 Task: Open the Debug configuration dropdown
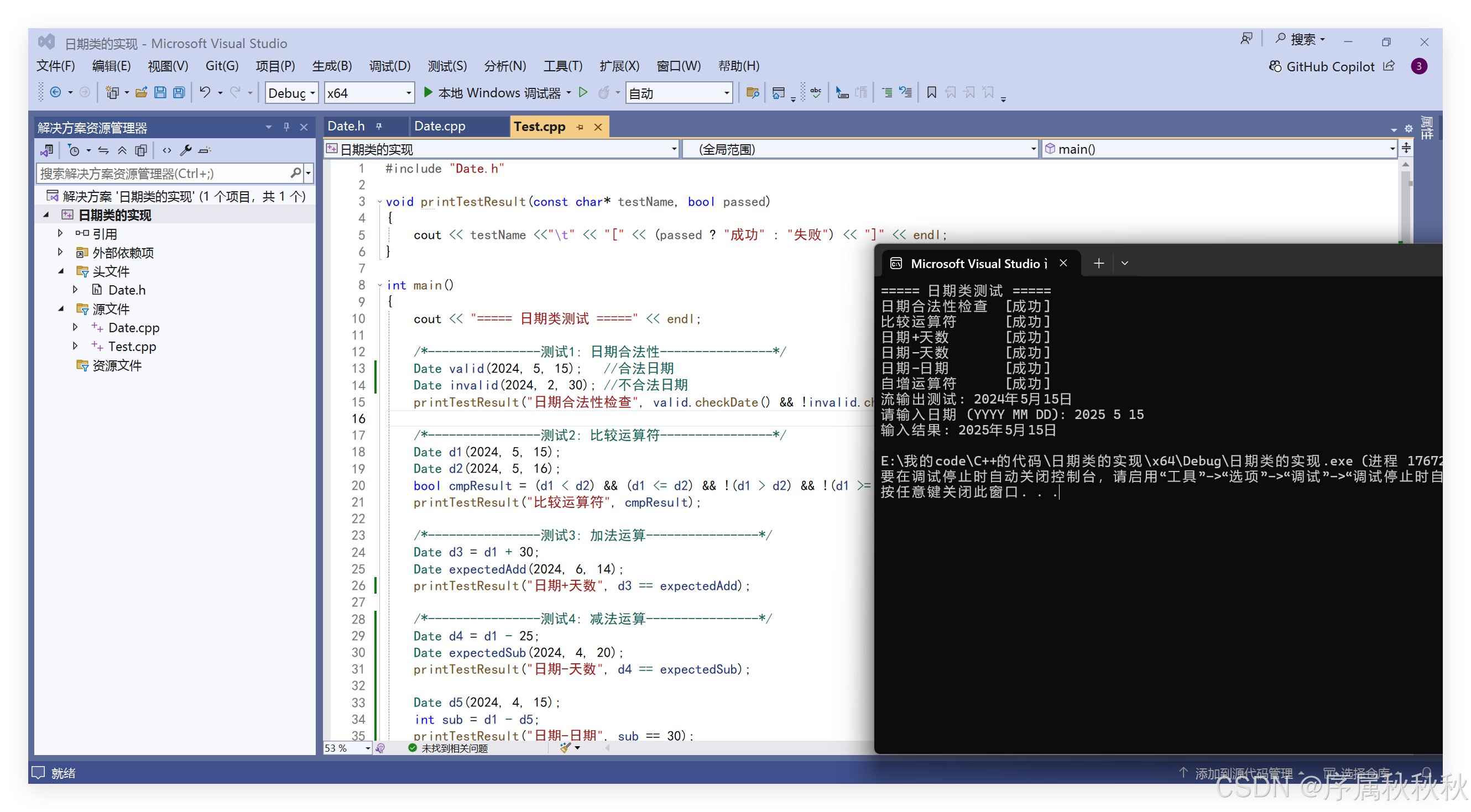[x=291, y=93]
